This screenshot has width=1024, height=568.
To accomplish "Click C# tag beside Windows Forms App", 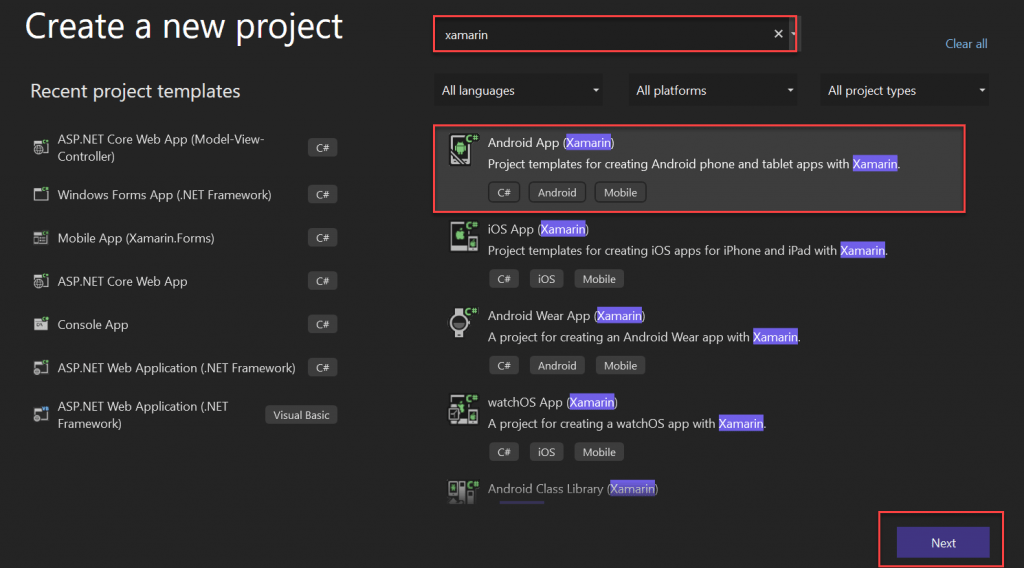I will [323, 195].
